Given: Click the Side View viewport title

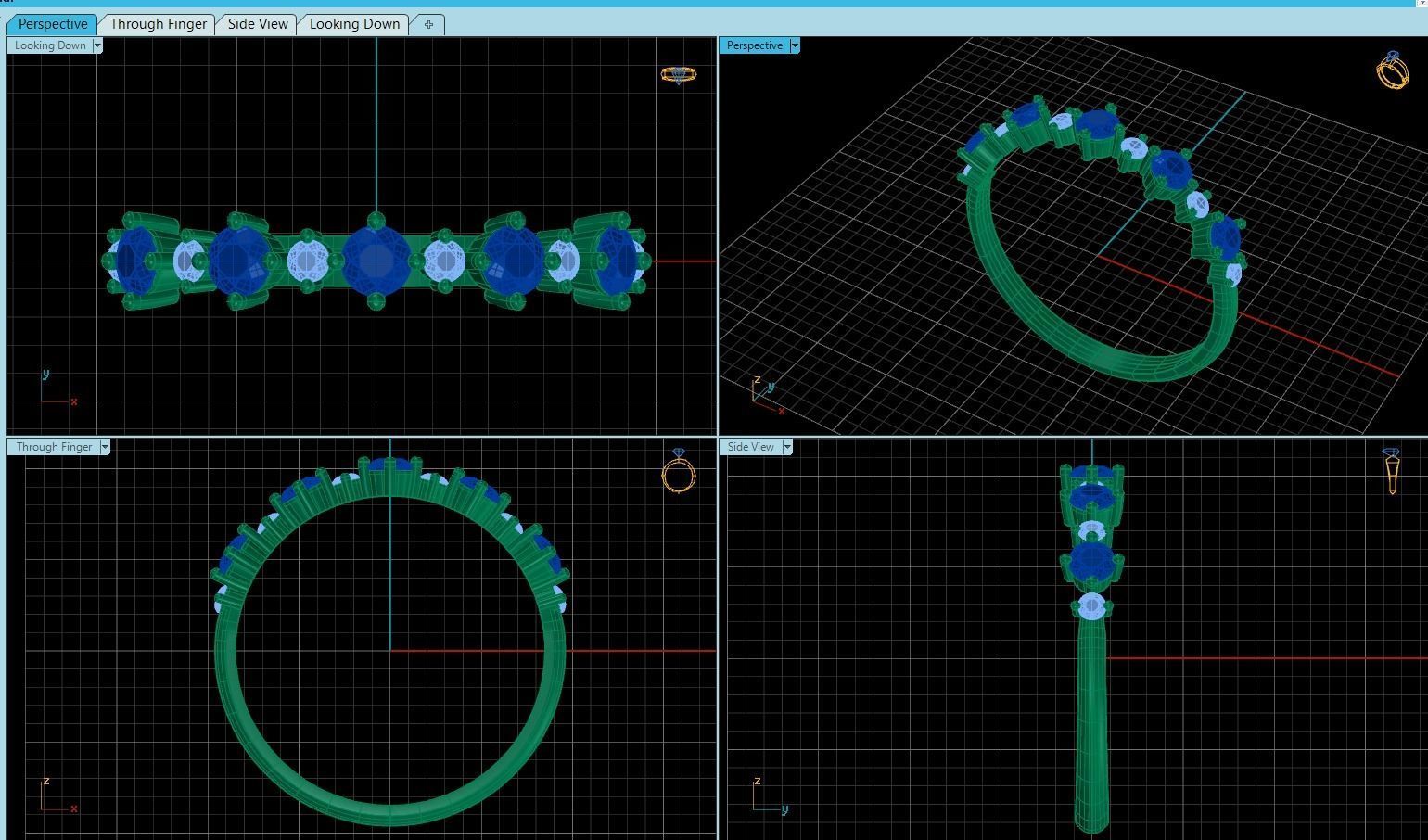Looking at the screenshot, I should (x=751, y=447).
